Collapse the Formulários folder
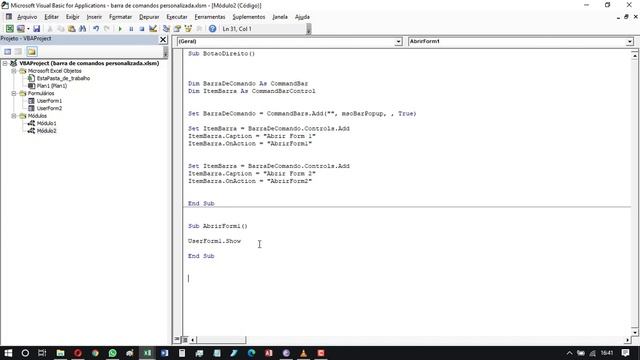640x360 pixels. click(x=14, y=93)
